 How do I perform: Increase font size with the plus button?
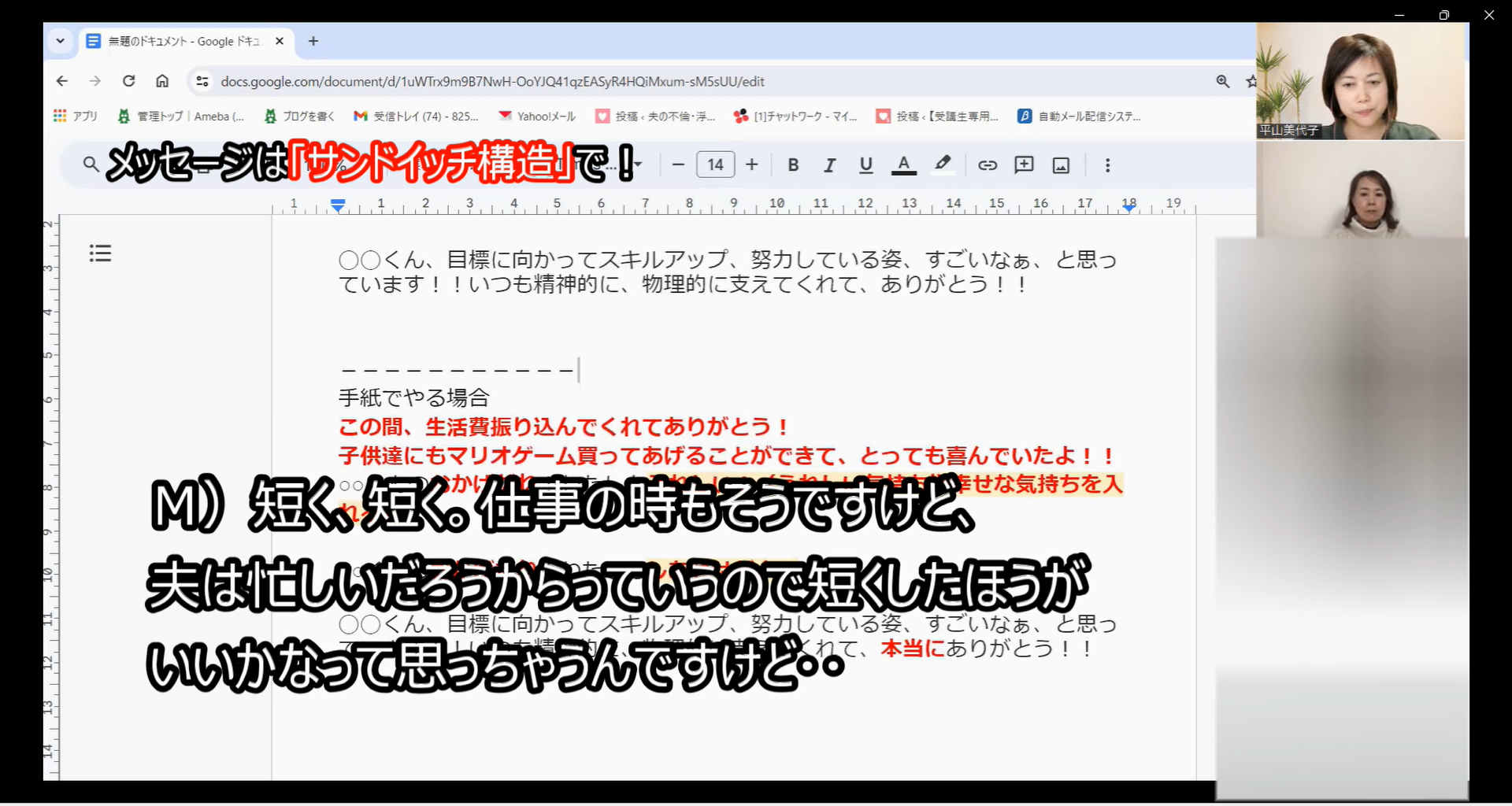click(752, 165)
